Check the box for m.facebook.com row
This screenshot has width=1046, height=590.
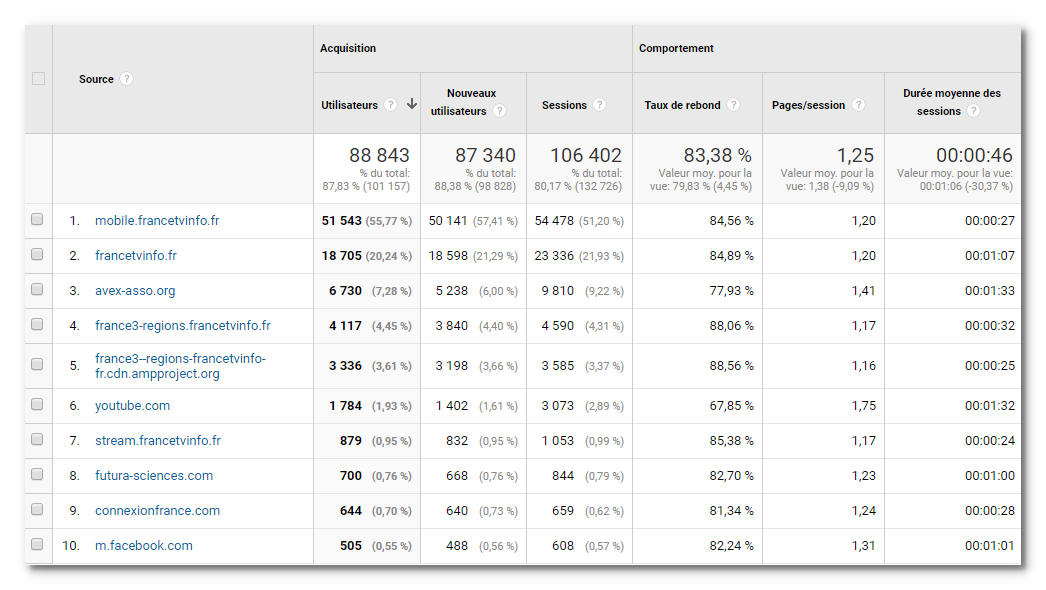pyautogui.click(x=37, y=545)
